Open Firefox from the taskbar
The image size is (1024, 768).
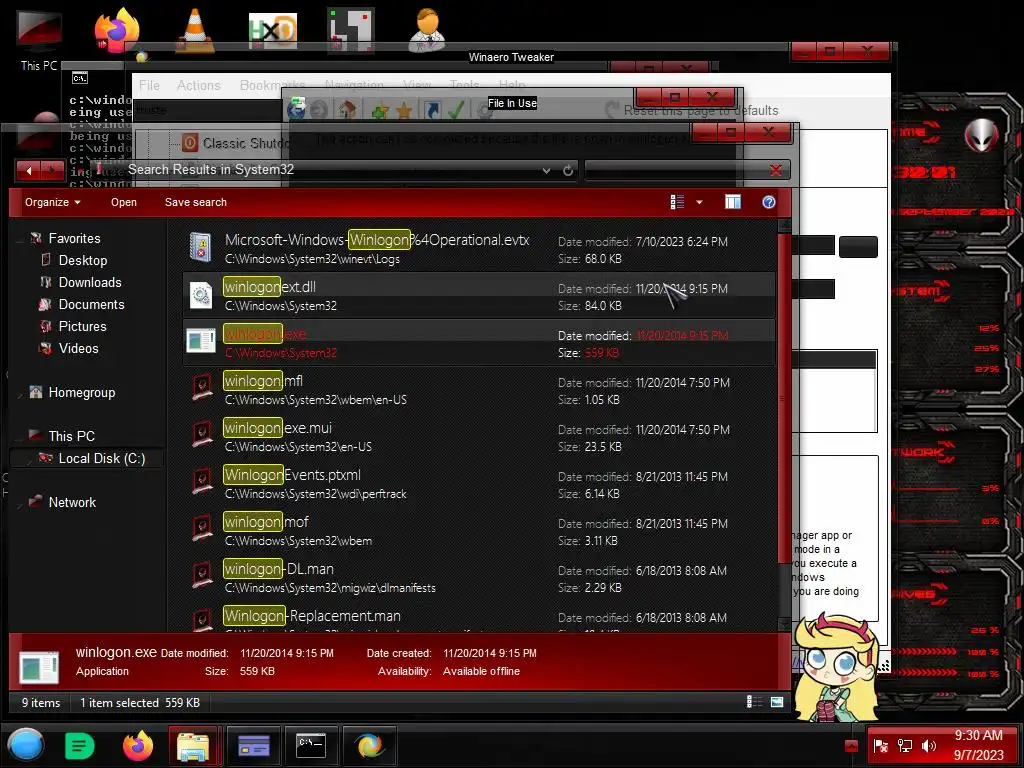click(138, 745)
